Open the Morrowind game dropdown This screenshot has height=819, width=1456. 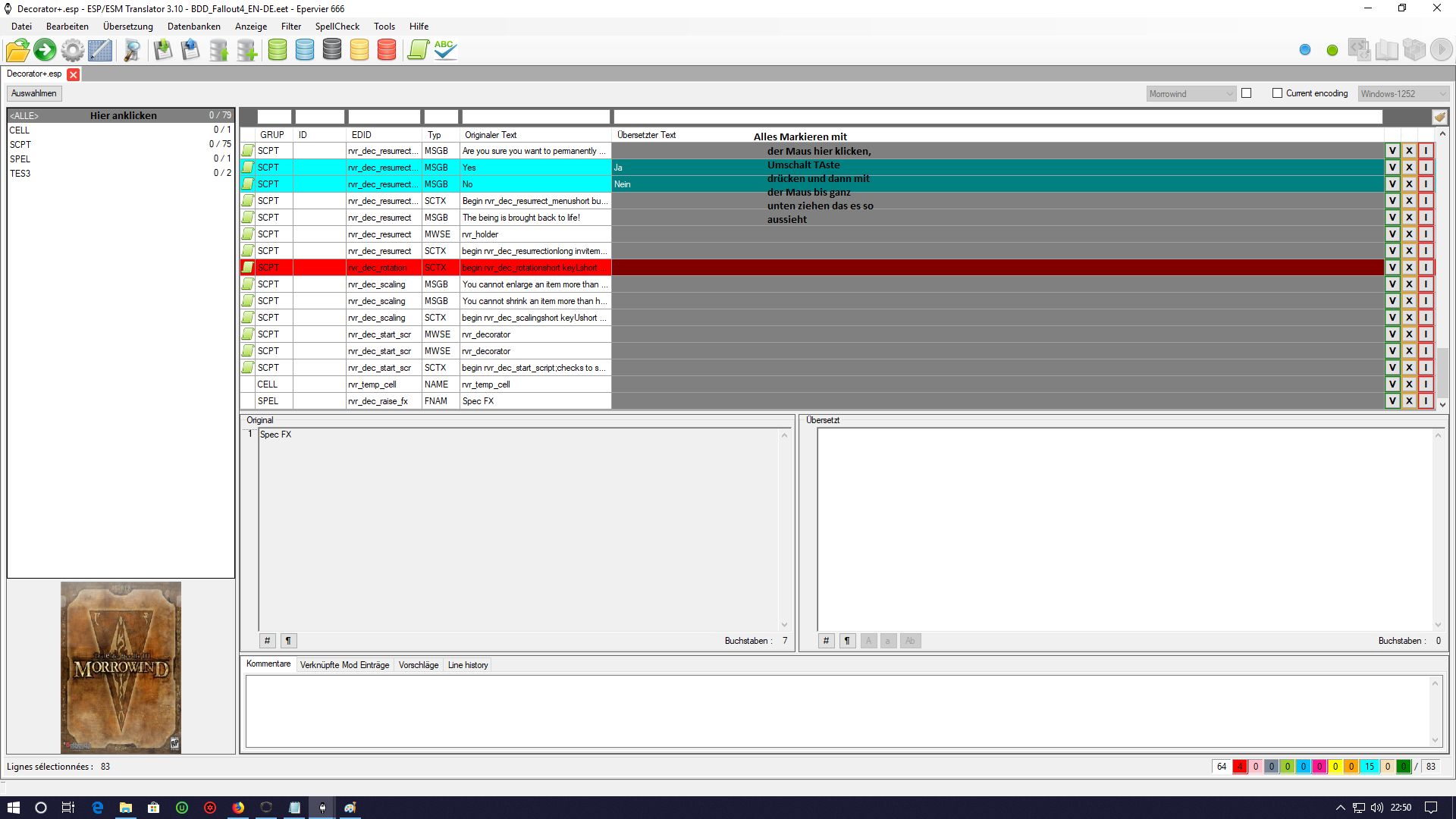point(1191,94)
